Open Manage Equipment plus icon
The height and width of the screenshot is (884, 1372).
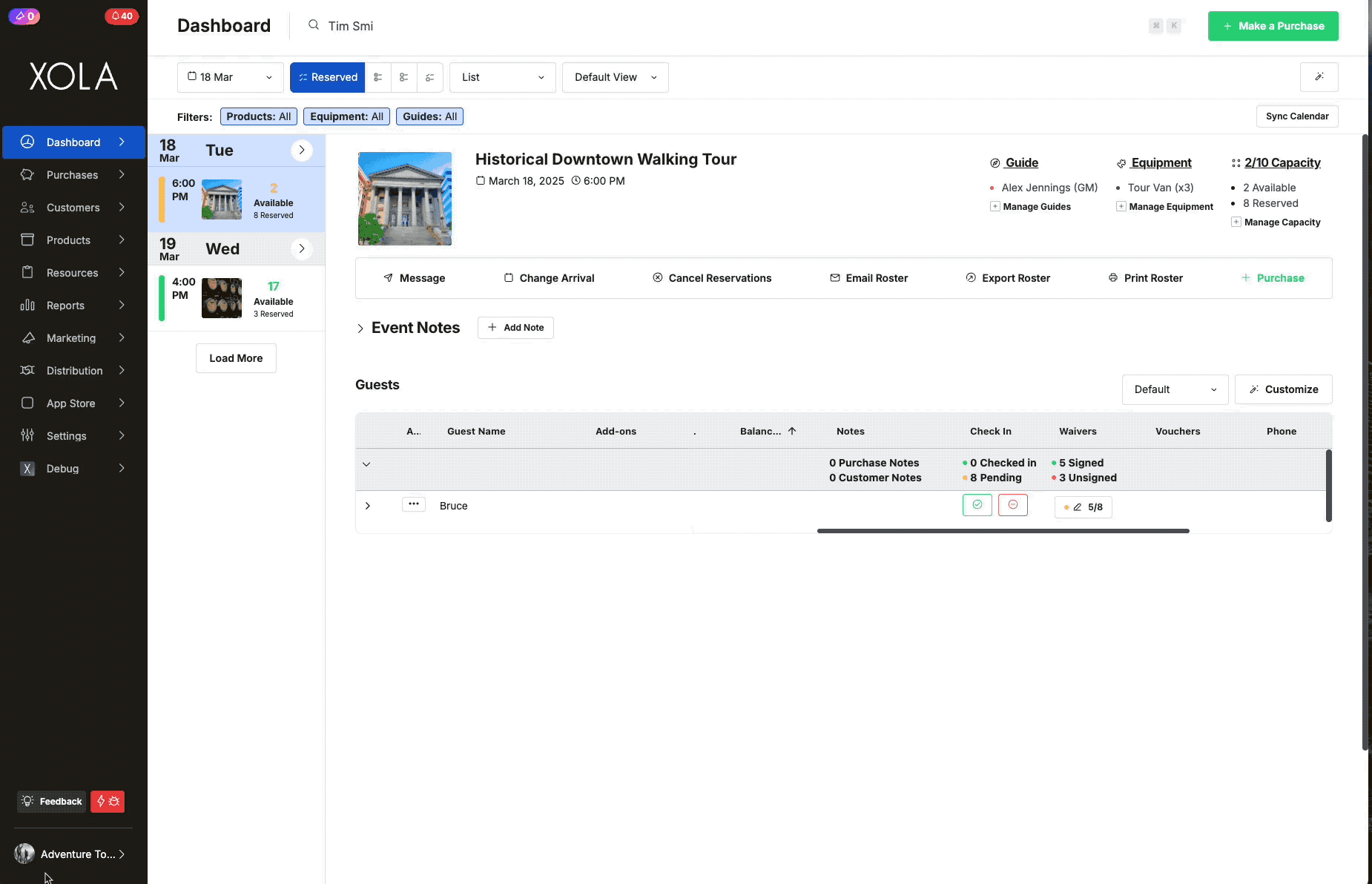click(x=1121, y=206)
